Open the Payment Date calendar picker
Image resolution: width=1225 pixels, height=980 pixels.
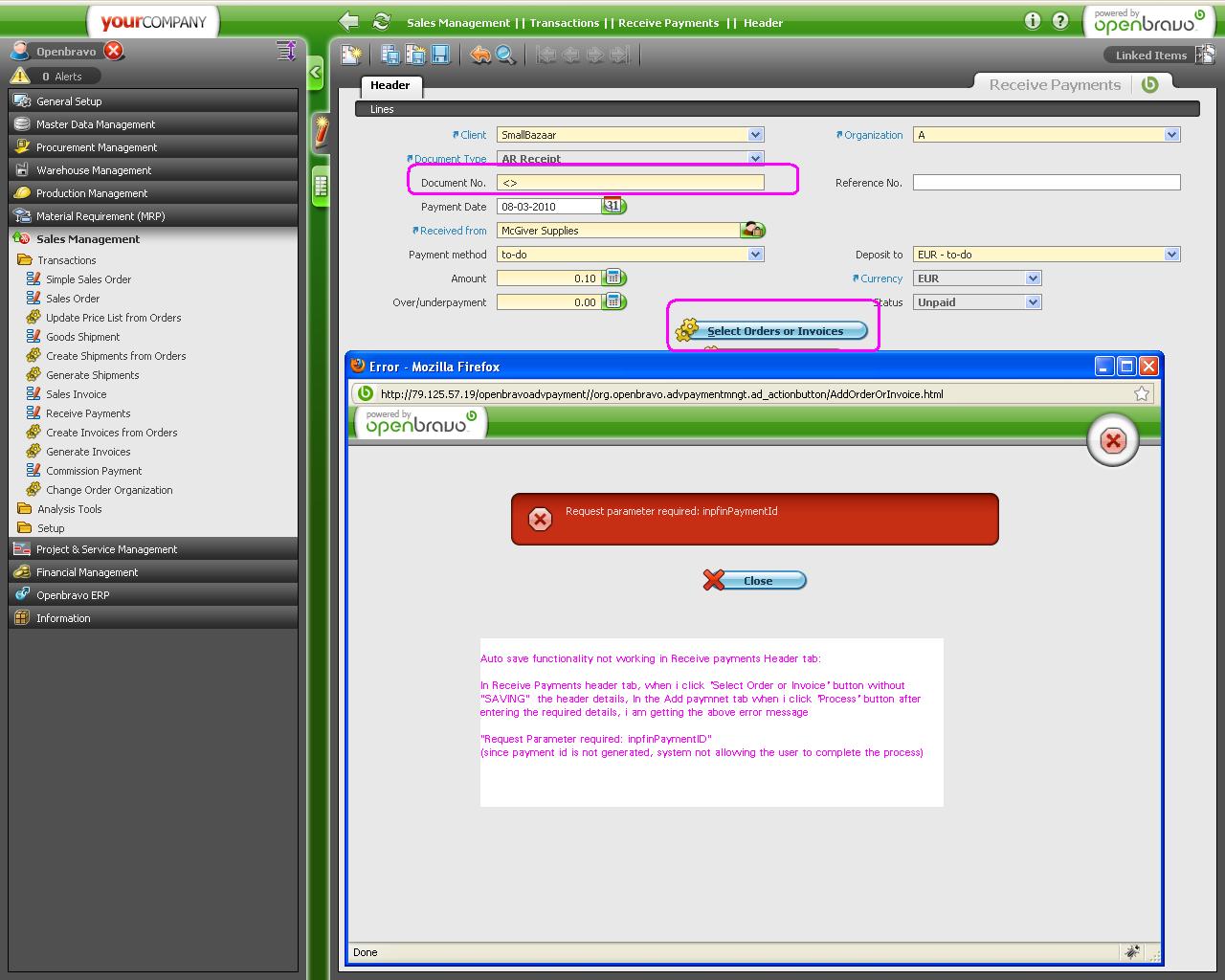coord(612,206)
